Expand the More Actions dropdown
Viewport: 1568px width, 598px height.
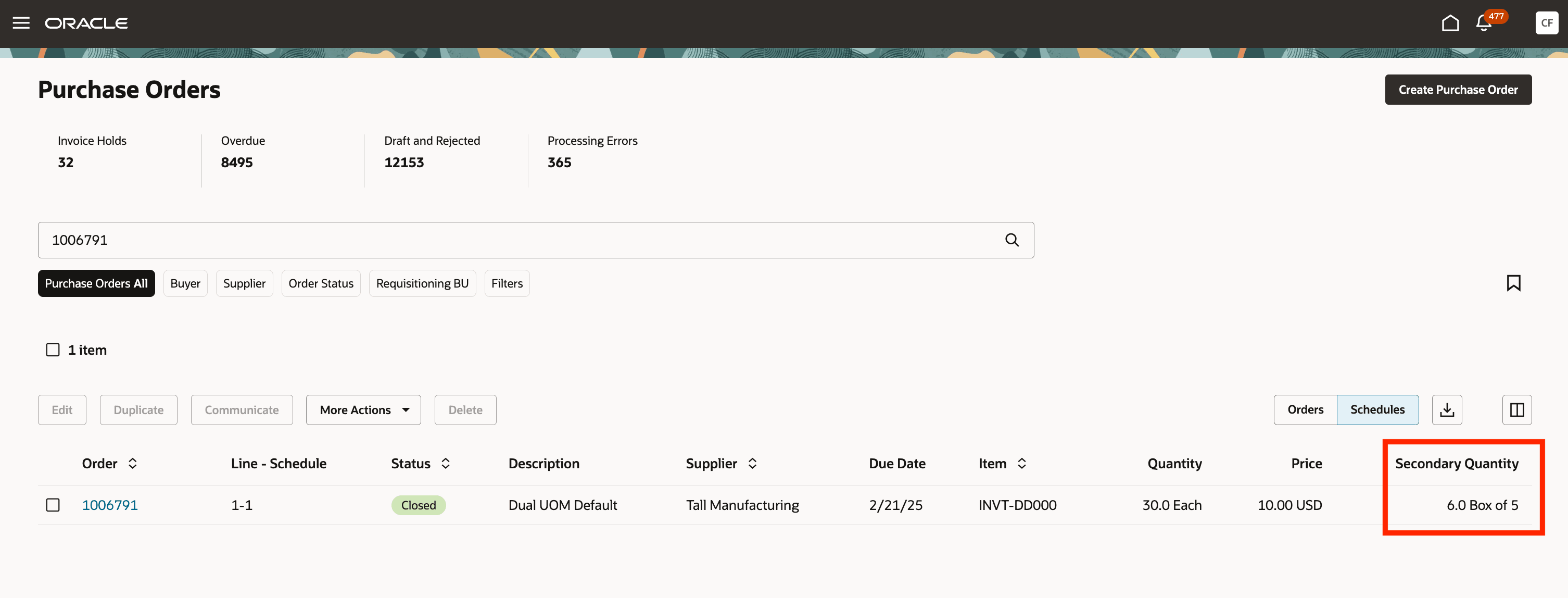363,410
